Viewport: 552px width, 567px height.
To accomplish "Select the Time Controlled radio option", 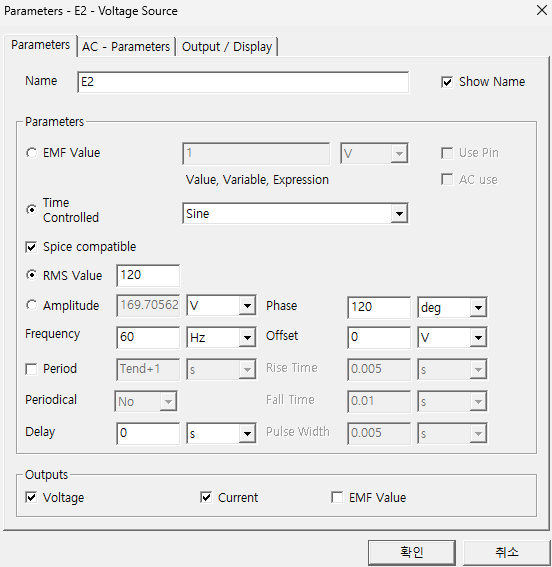I will pyautogui.click(x=31, y=210).
